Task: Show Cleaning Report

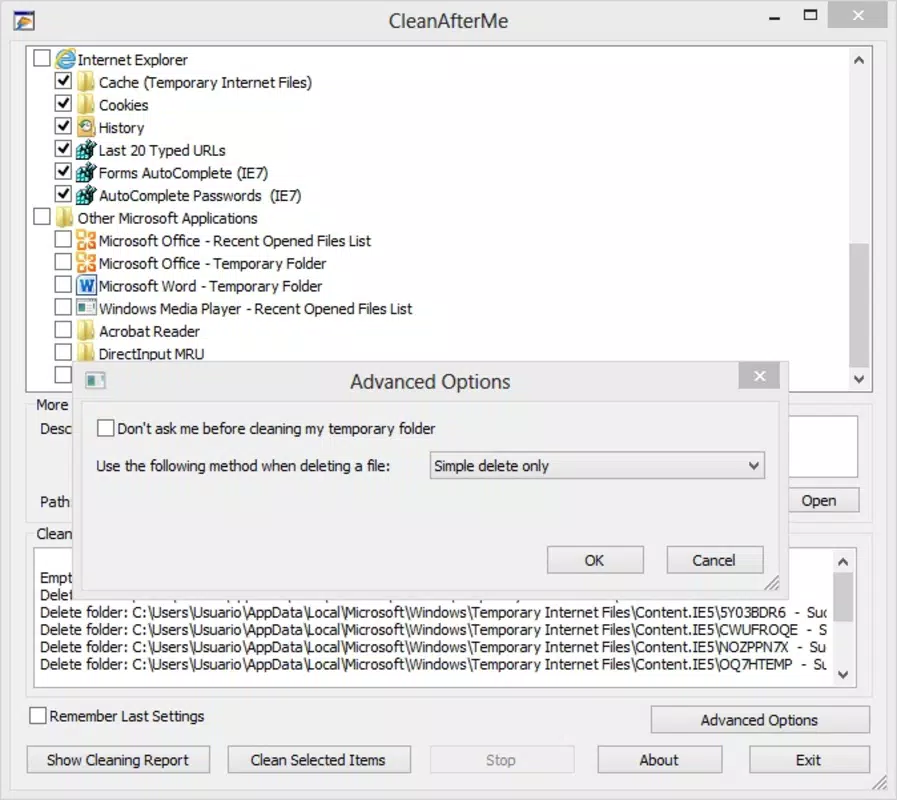Action: pos(118,759)
